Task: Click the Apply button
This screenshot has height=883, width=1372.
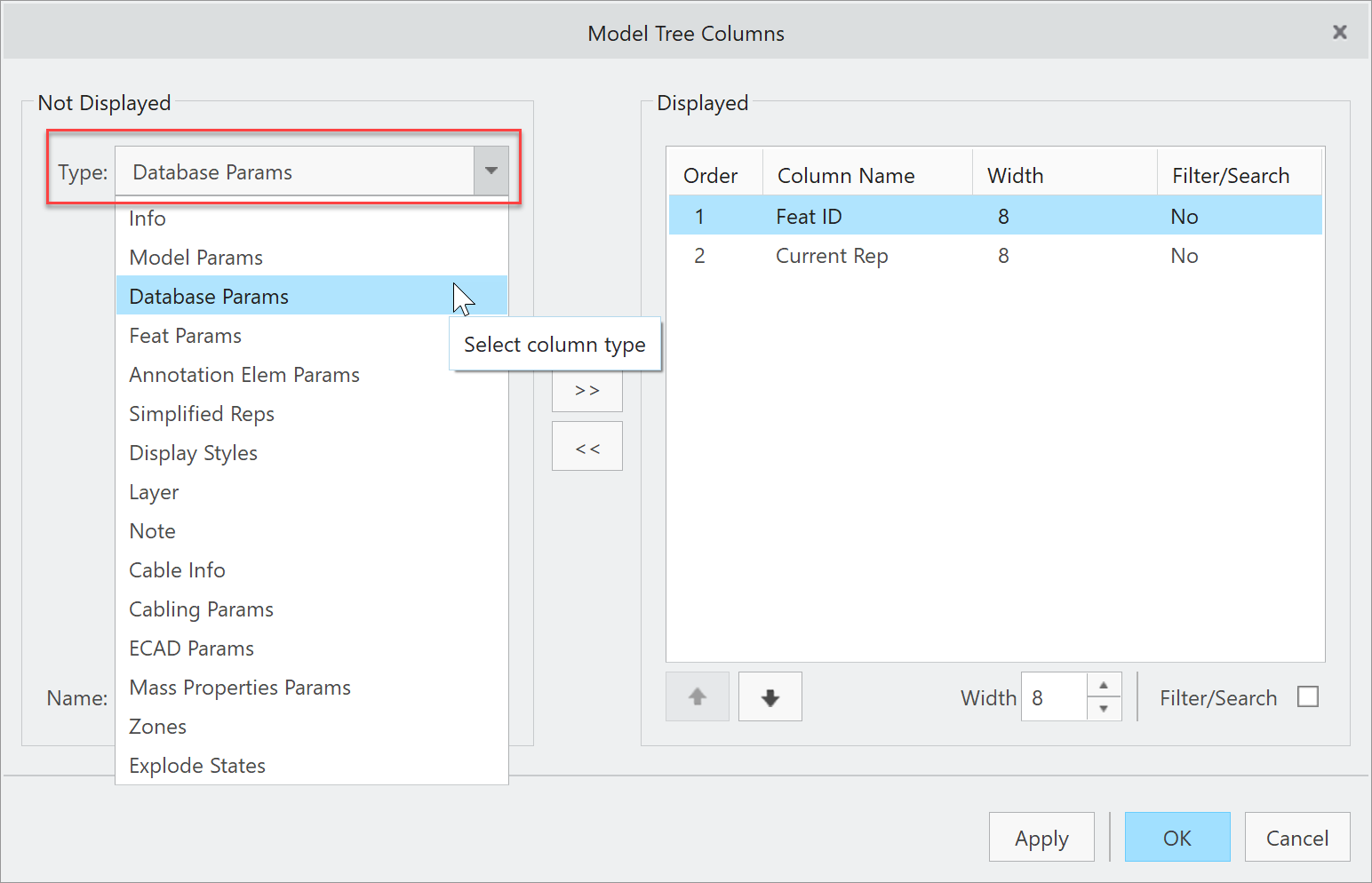Action: coord(1041,837)
